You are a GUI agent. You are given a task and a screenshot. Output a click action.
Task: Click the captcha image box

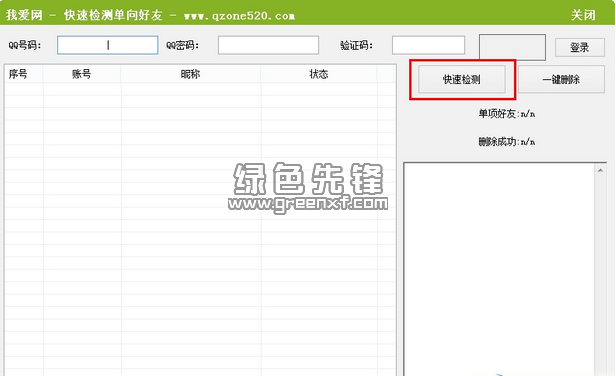[x=512, y=47]
